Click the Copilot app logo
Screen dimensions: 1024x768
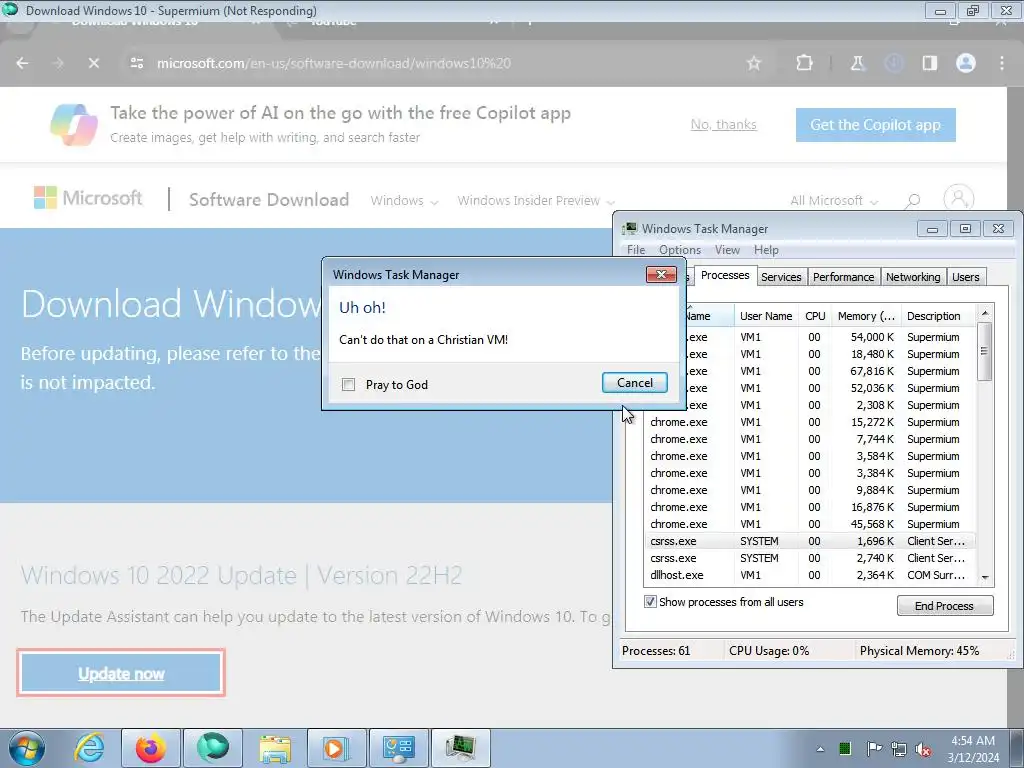[74, 124]
